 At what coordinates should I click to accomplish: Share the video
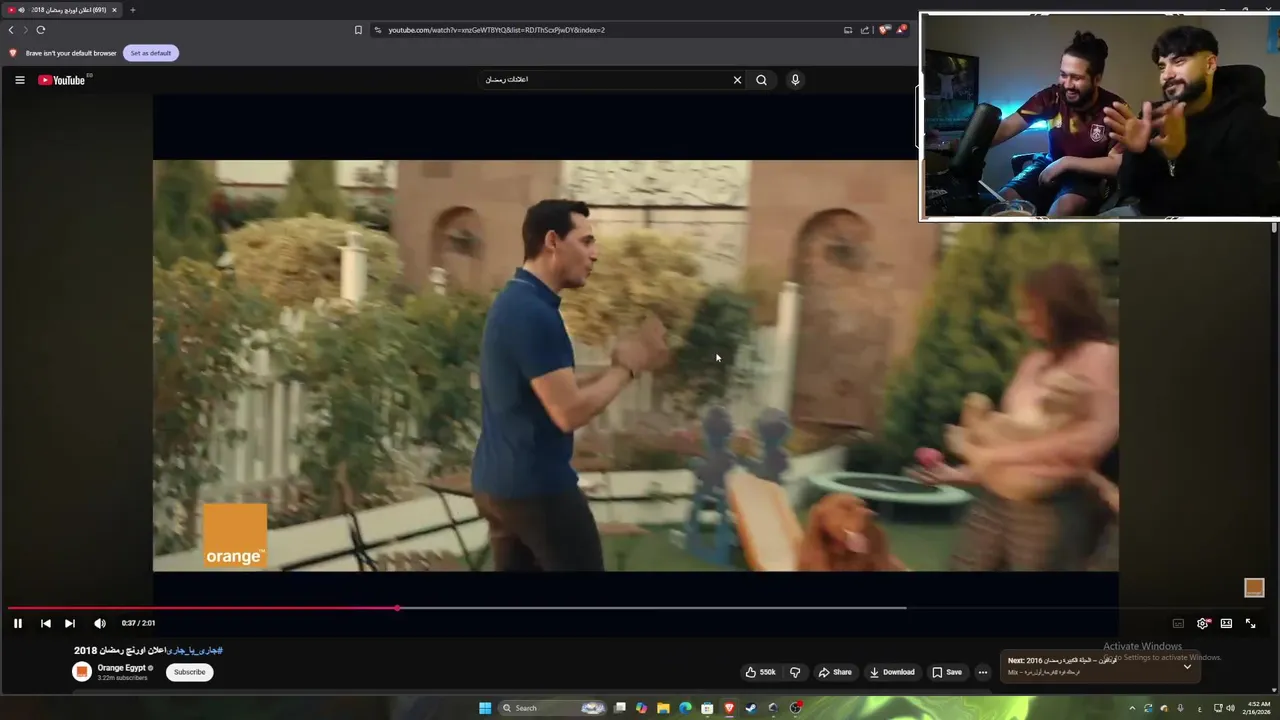click(x=835, y=672)
